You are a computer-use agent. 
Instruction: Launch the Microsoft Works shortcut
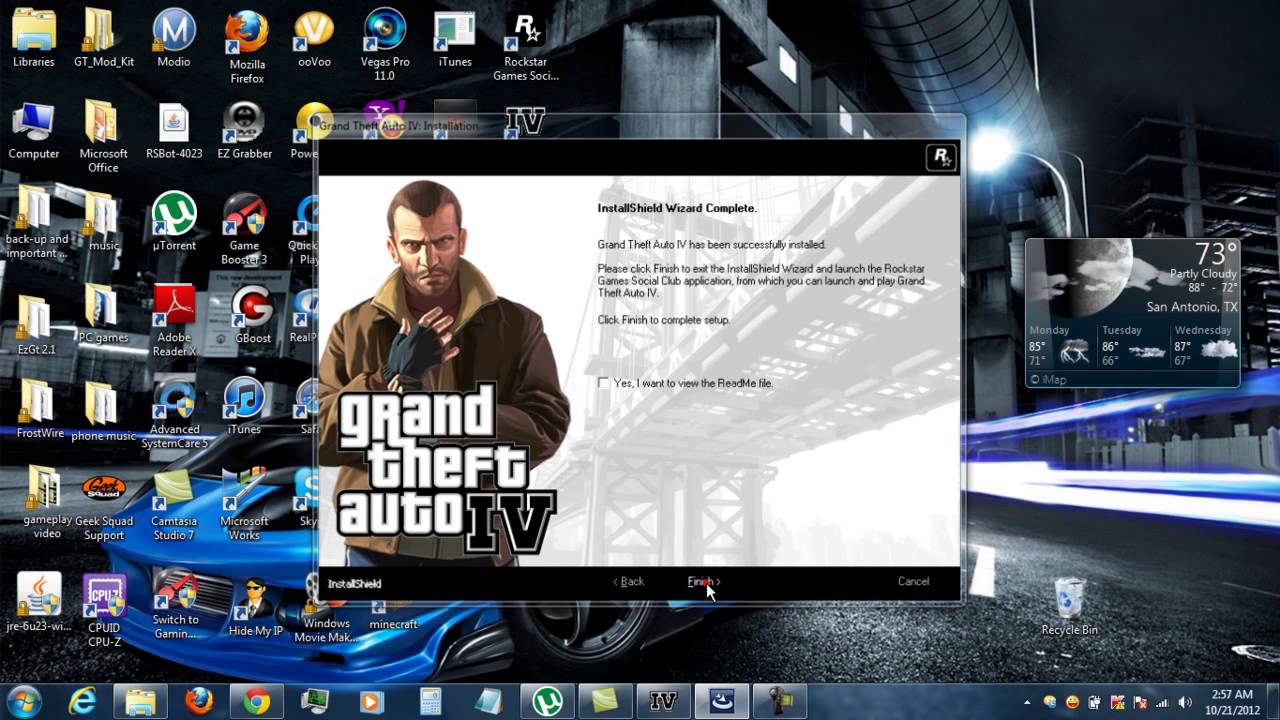[x=244, y=505]
